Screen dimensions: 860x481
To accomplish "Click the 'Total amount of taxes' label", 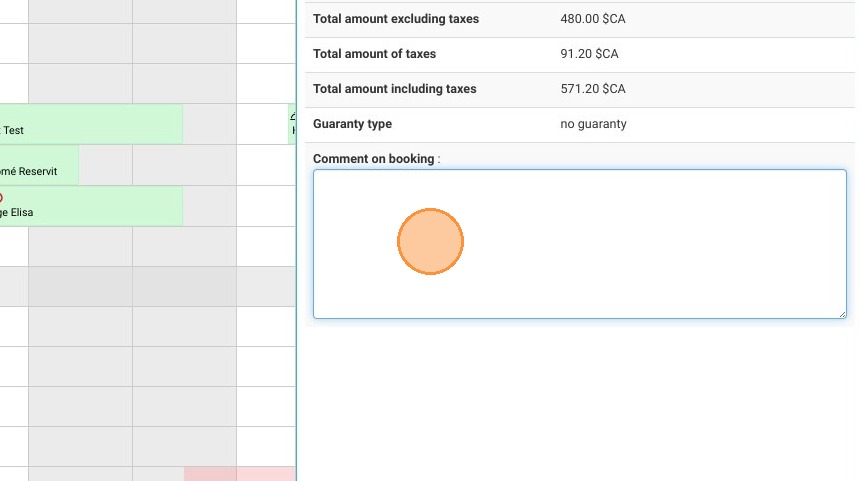I will click(374, 54).
